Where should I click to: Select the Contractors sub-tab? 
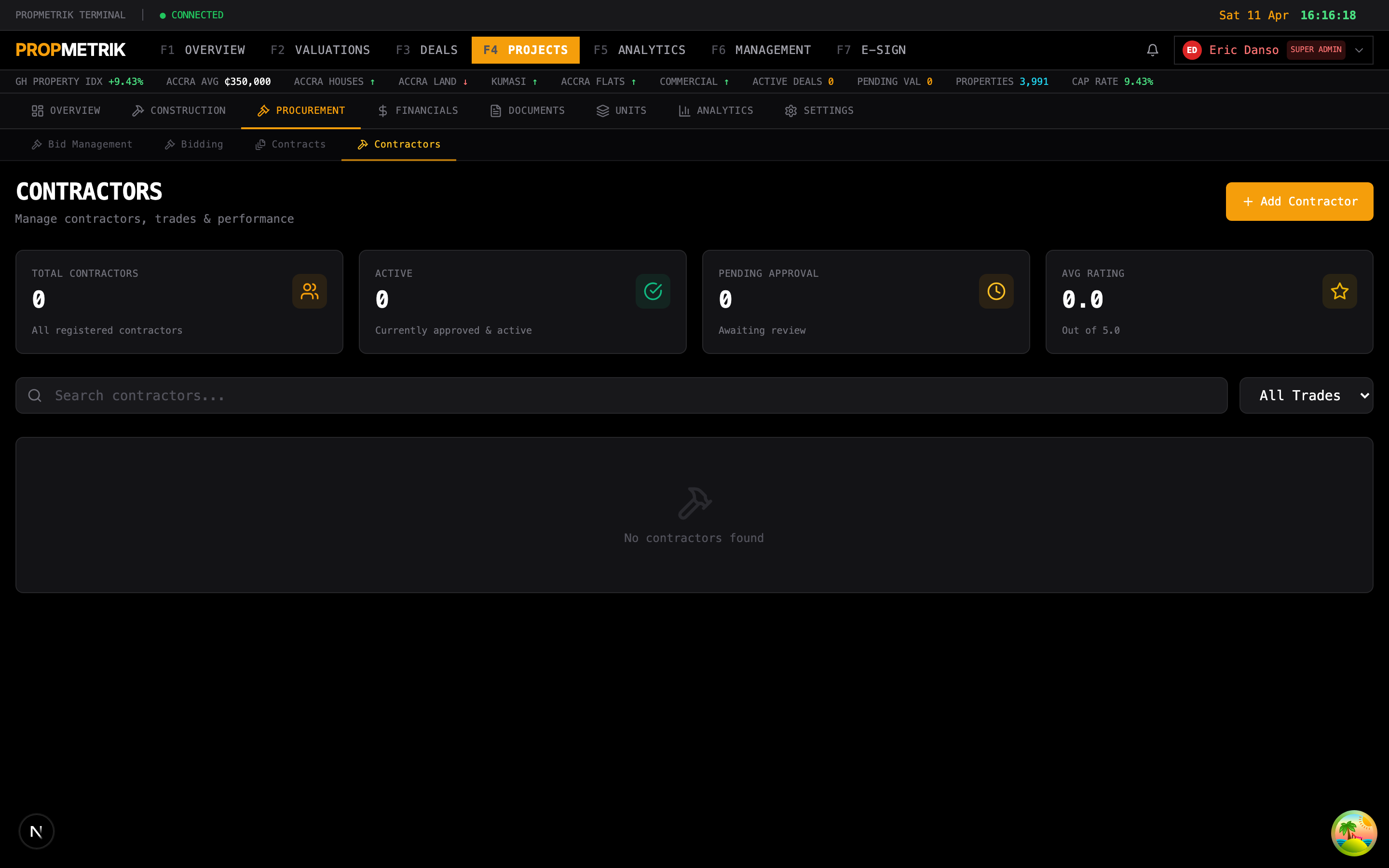pyautogui.click(x=398, y=145)
